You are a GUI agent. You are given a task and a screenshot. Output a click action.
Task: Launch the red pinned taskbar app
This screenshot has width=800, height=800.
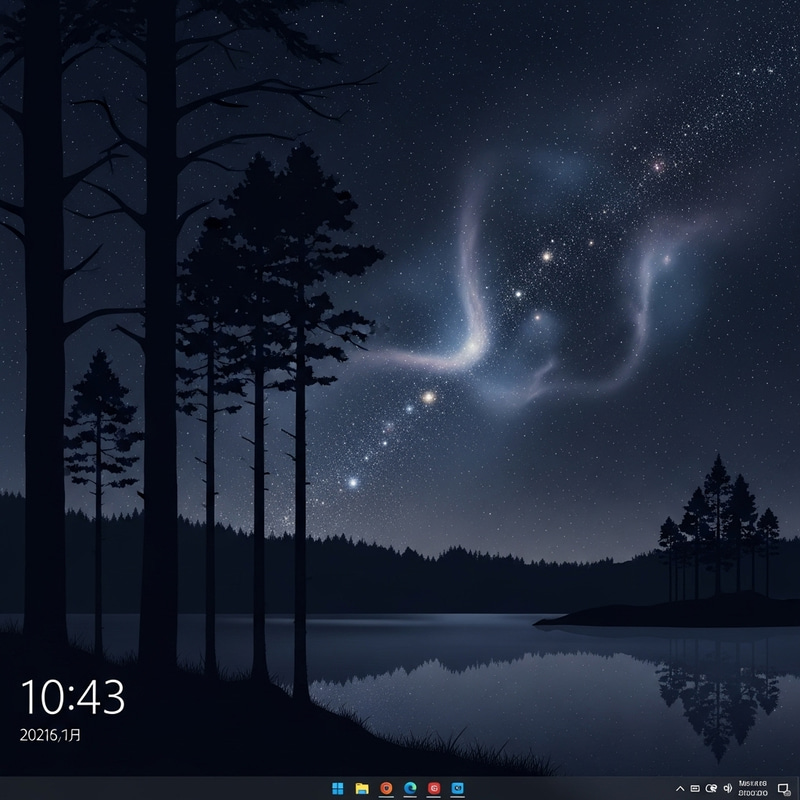pos(432,787)
